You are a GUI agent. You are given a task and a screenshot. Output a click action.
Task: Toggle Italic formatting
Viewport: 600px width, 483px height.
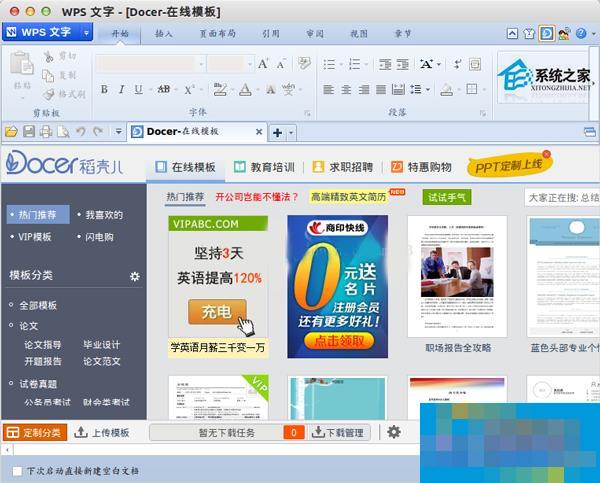point(121,90)
